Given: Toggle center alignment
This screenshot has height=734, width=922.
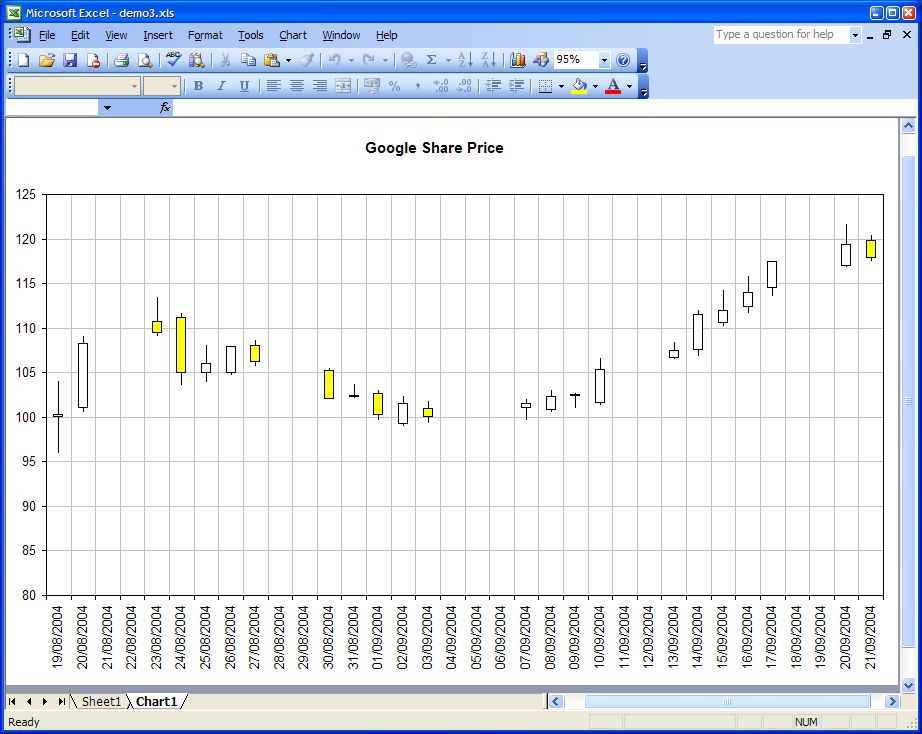Looking at the screenshot, I should [x=297, y=86].
